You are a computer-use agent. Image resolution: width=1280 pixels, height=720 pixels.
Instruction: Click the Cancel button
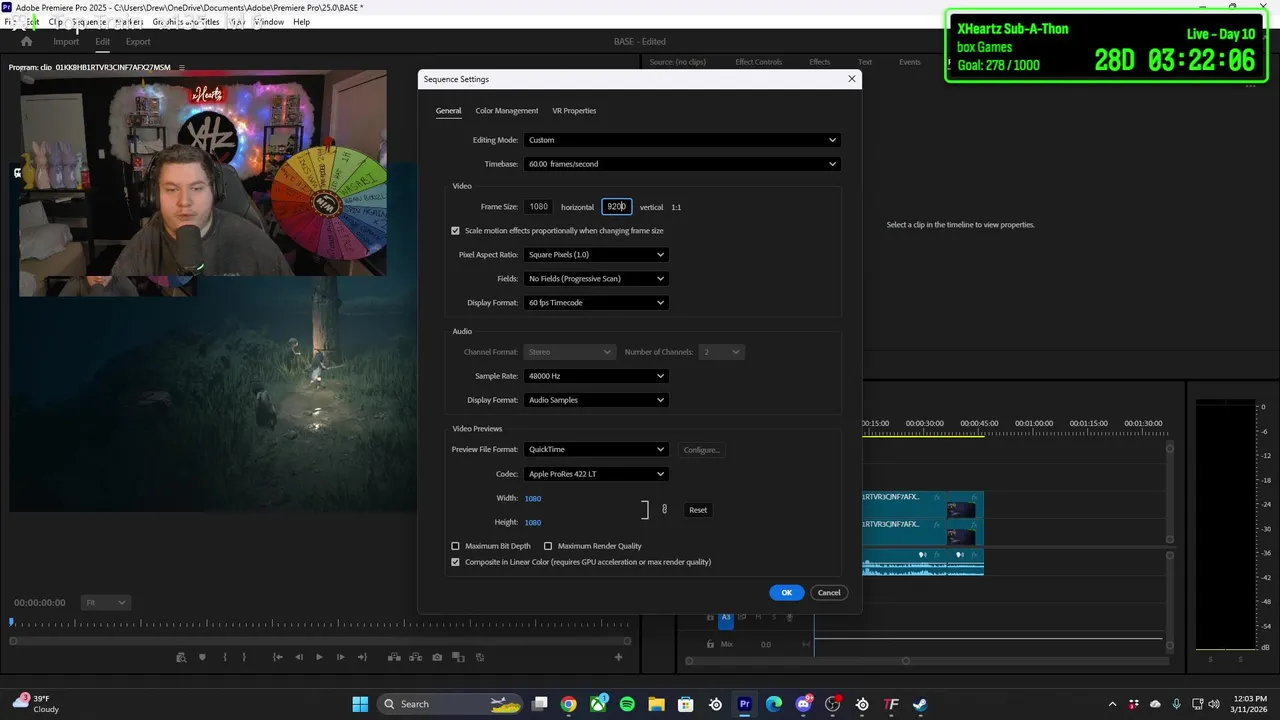829,593
